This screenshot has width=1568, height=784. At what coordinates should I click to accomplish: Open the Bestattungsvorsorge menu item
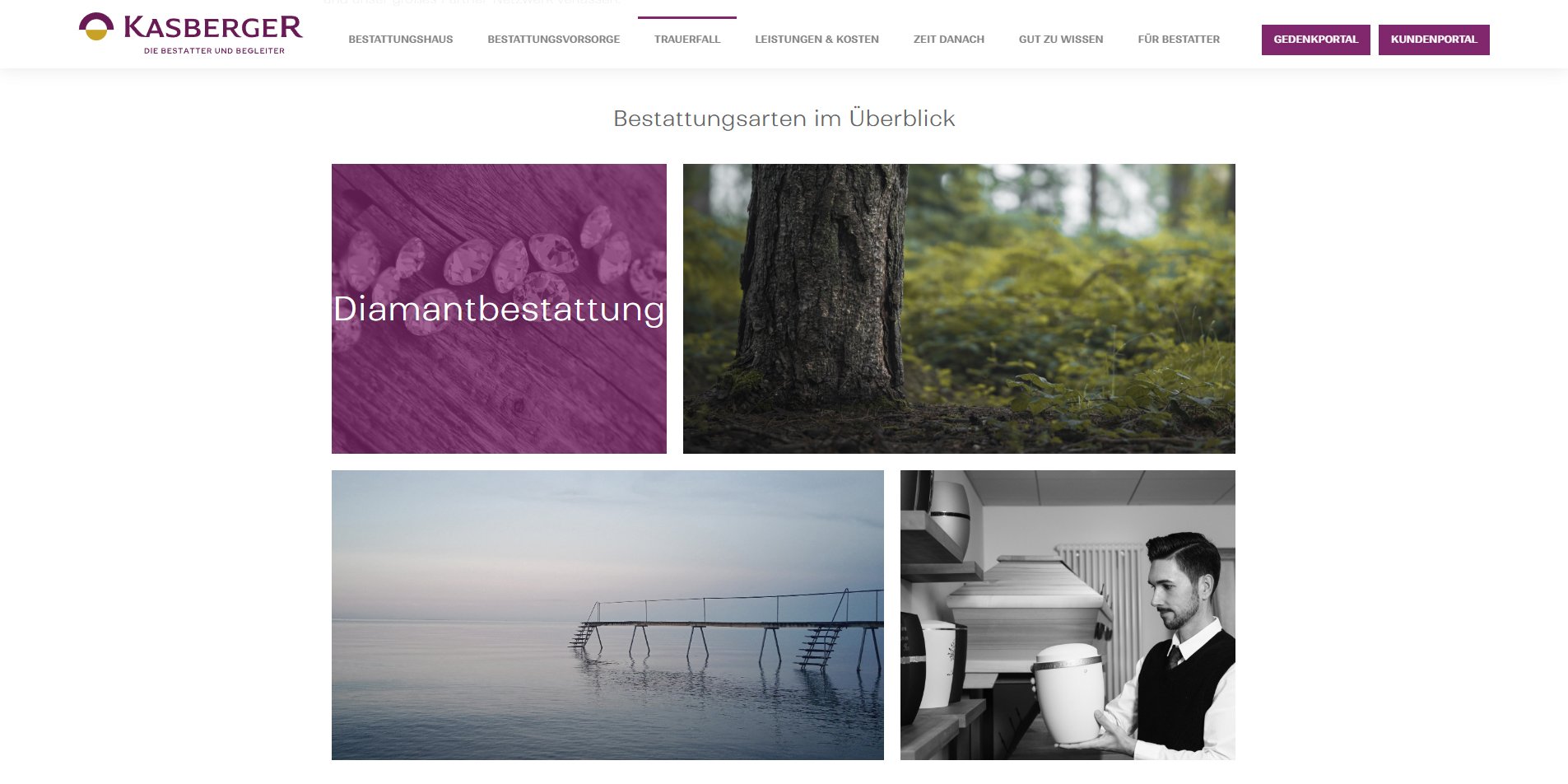point(554,40)
